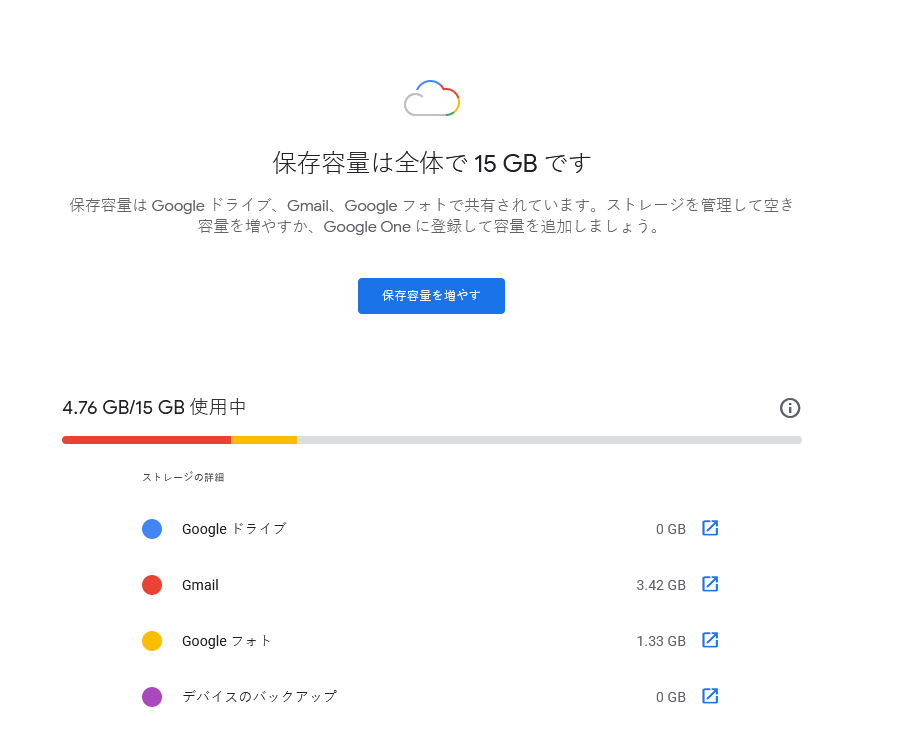
Task: Click the yellow Google フォト color dot
Action: tap(152, 641)
